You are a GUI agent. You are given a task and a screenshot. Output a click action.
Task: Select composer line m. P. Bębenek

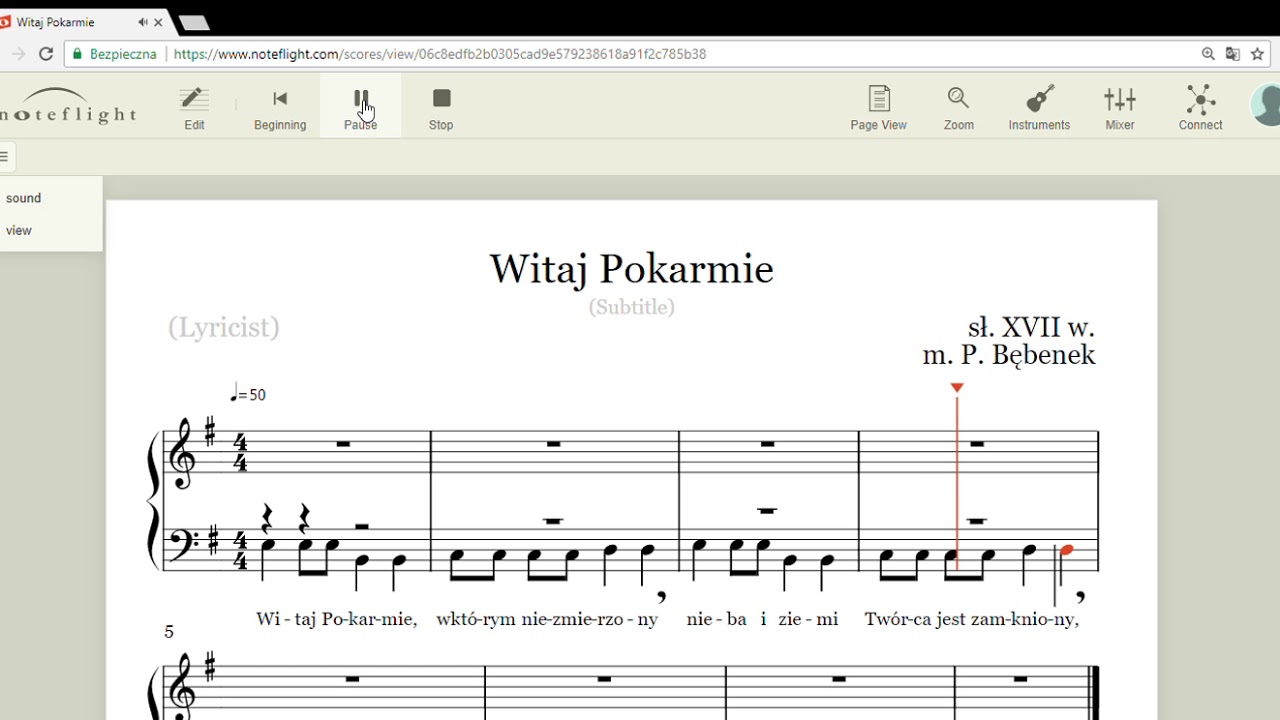[x=1009, y=355]
